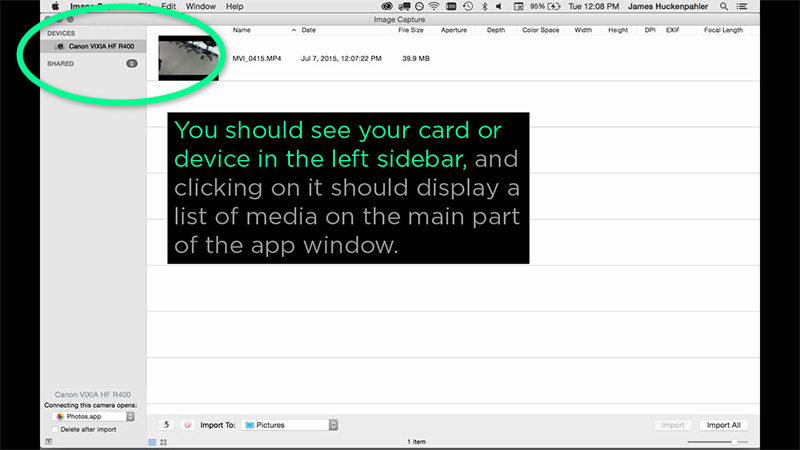The image size is (800, 450).
Task: Click the Focal Length column header
Action: tap(723, 30)
